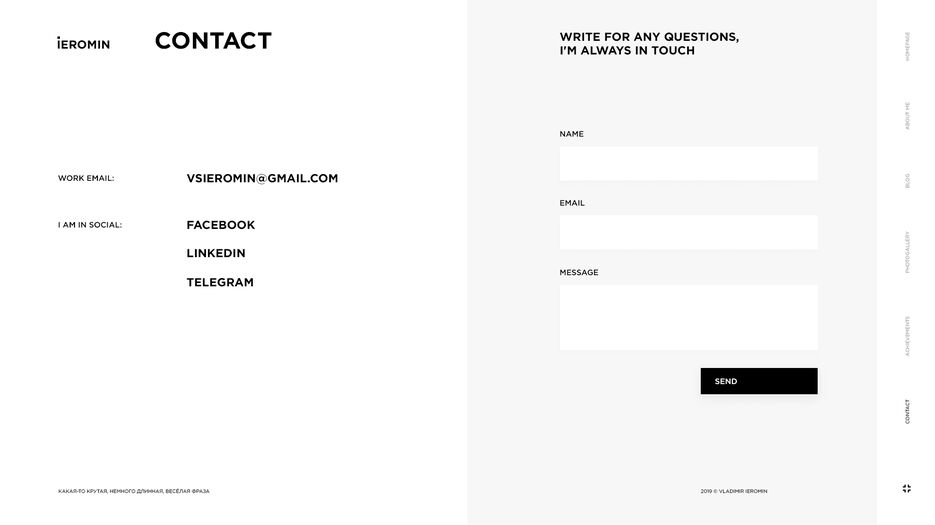This screenshot has width=935, height=525.
Task: Open the Homepage vertical nav item
Action: (x=908, y=47)
